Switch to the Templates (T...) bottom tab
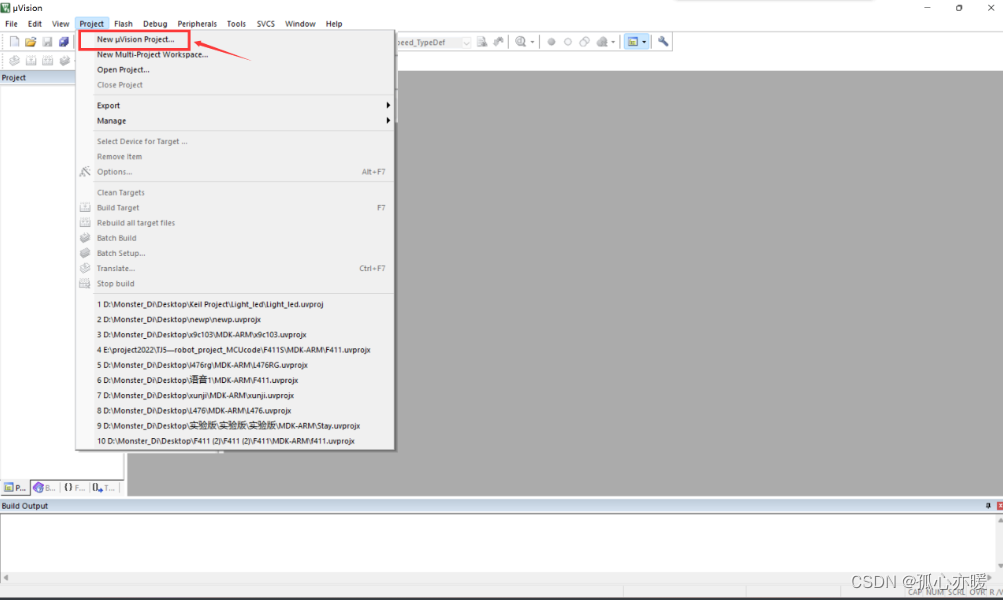 pyautogui.click(x=104, y=487)
